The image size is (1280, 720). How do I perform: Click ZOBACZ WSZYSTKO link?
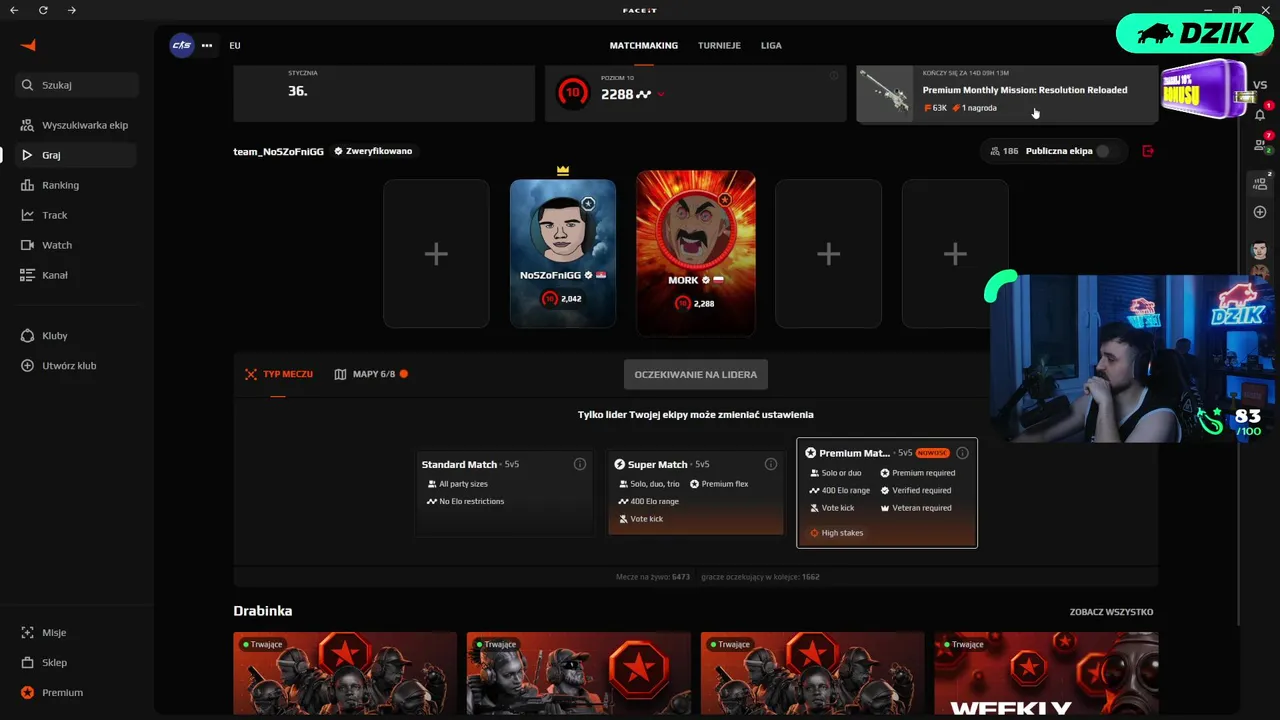click(x=1111, y=612)
